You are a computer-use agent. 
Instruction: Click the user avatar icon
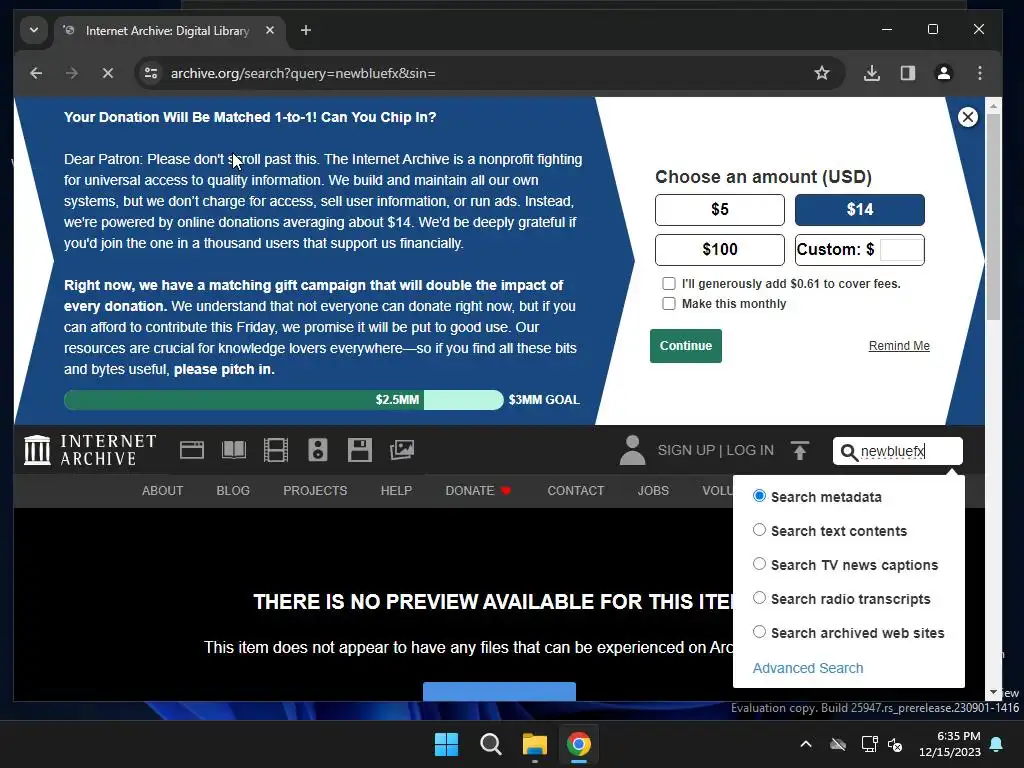point(632,450)
